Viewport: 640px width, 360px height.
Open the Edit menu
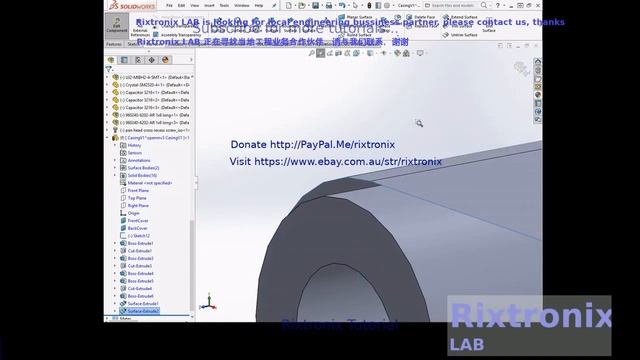[182, 6]
